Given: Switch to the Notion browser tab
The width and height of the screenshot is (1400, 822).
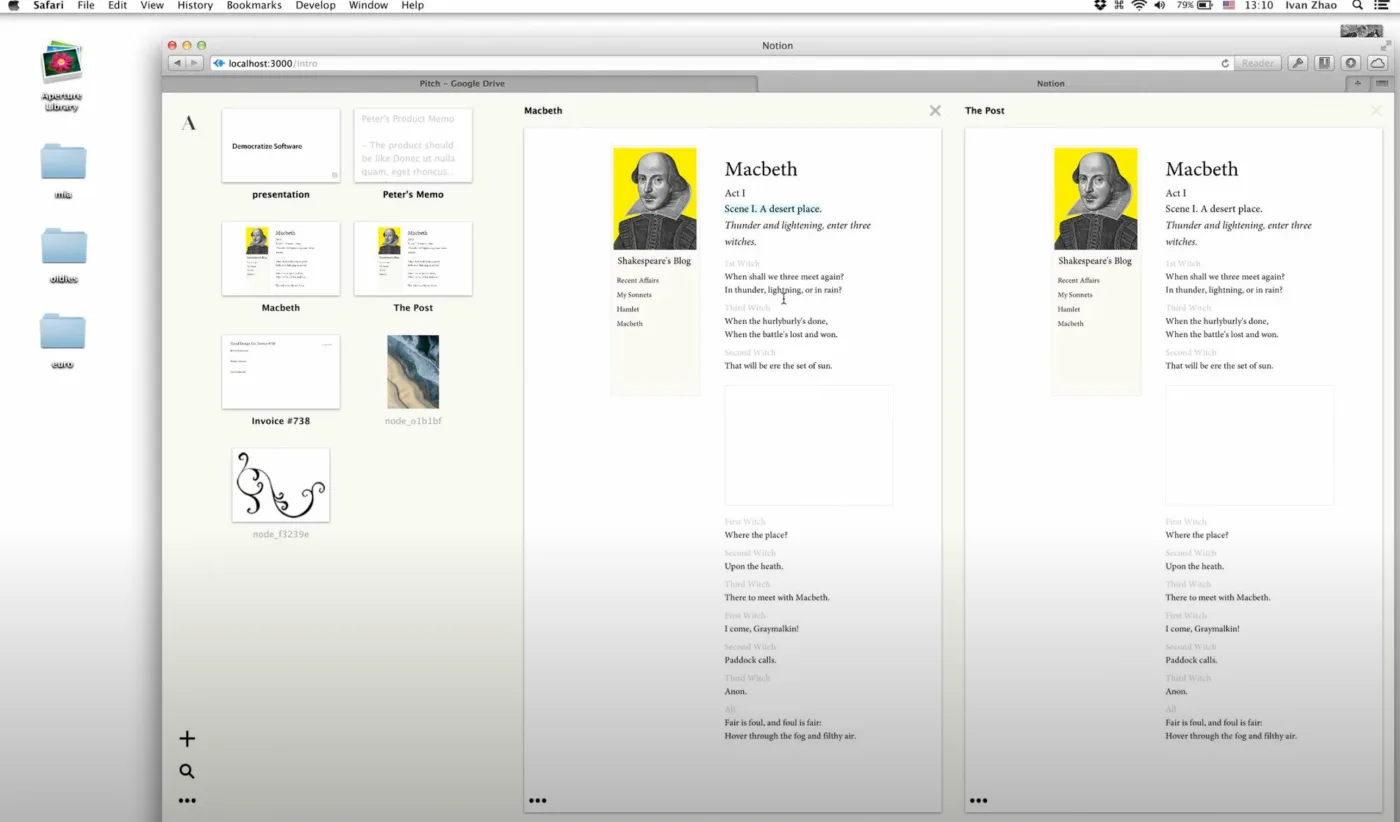Looking at the screenshot, I should pos(1050,84).
